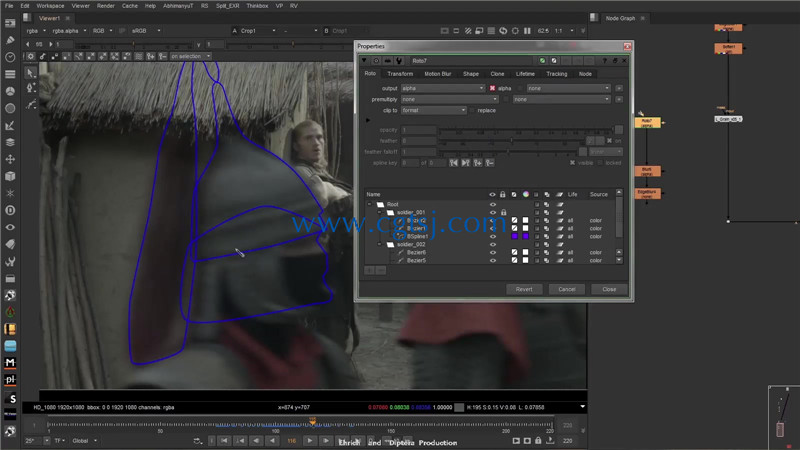The height and width of the screenshot is (450, 800).
Task: Open the clip to format dropdown
Action: [x=434, y=110]
